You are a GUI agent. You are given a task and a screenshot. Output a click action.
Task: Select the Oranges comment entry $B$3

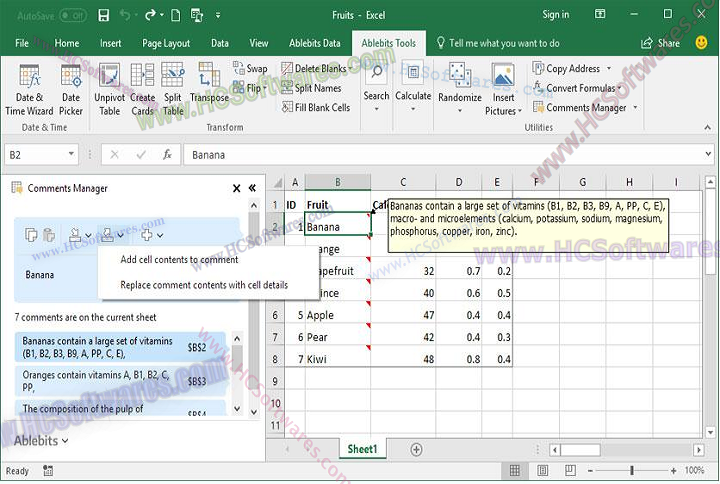[120, 381]
